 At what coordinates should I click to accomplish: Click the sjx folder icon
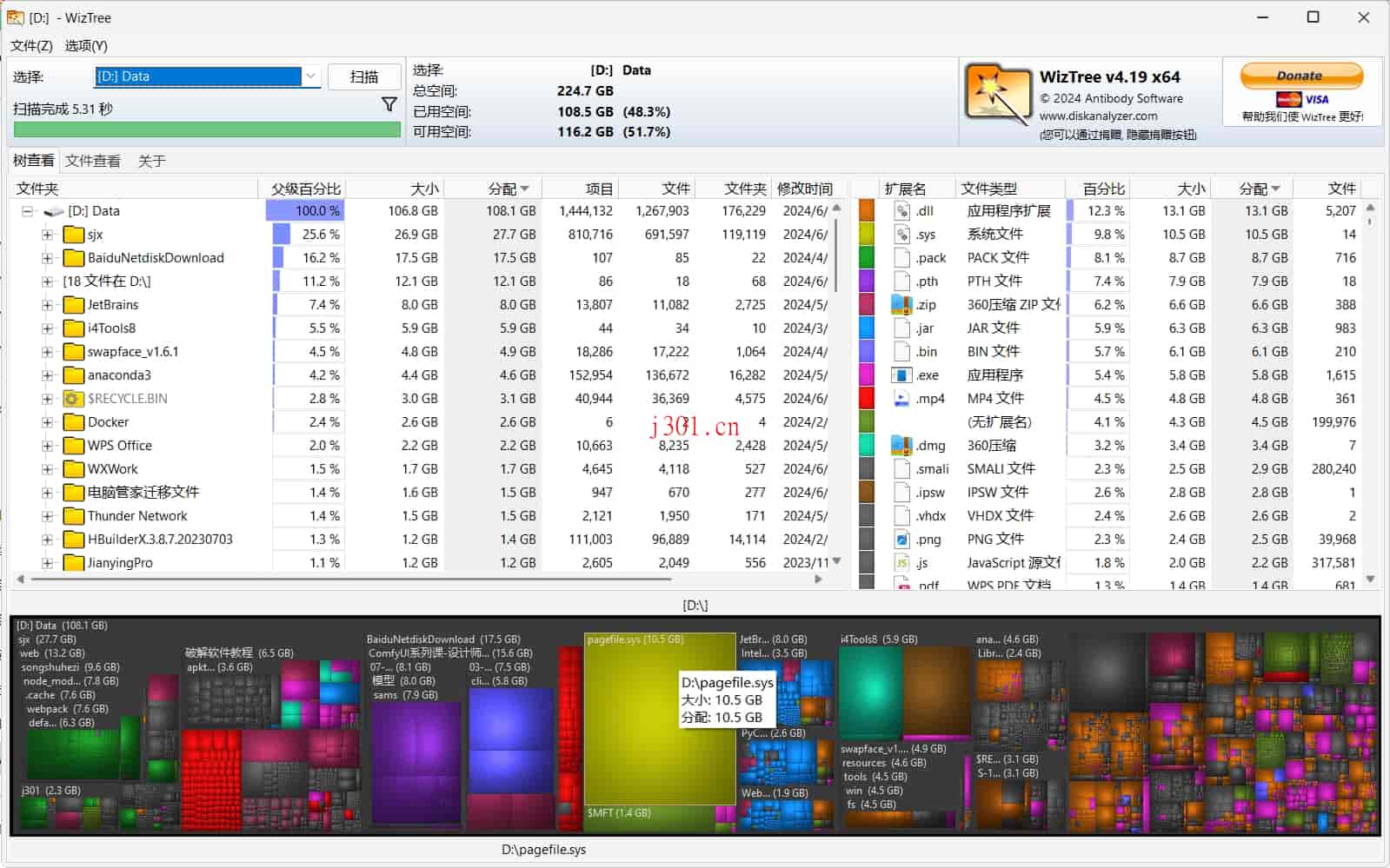click(73, 235)
